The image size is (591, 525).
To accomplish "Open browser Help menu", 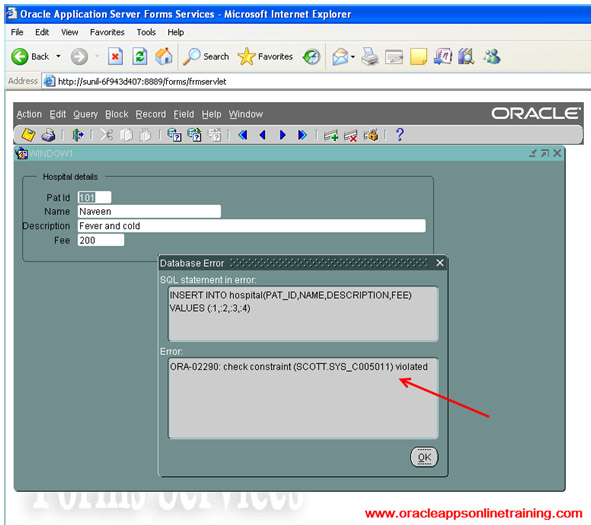I will pyautogui.click(x=176, y=32).
